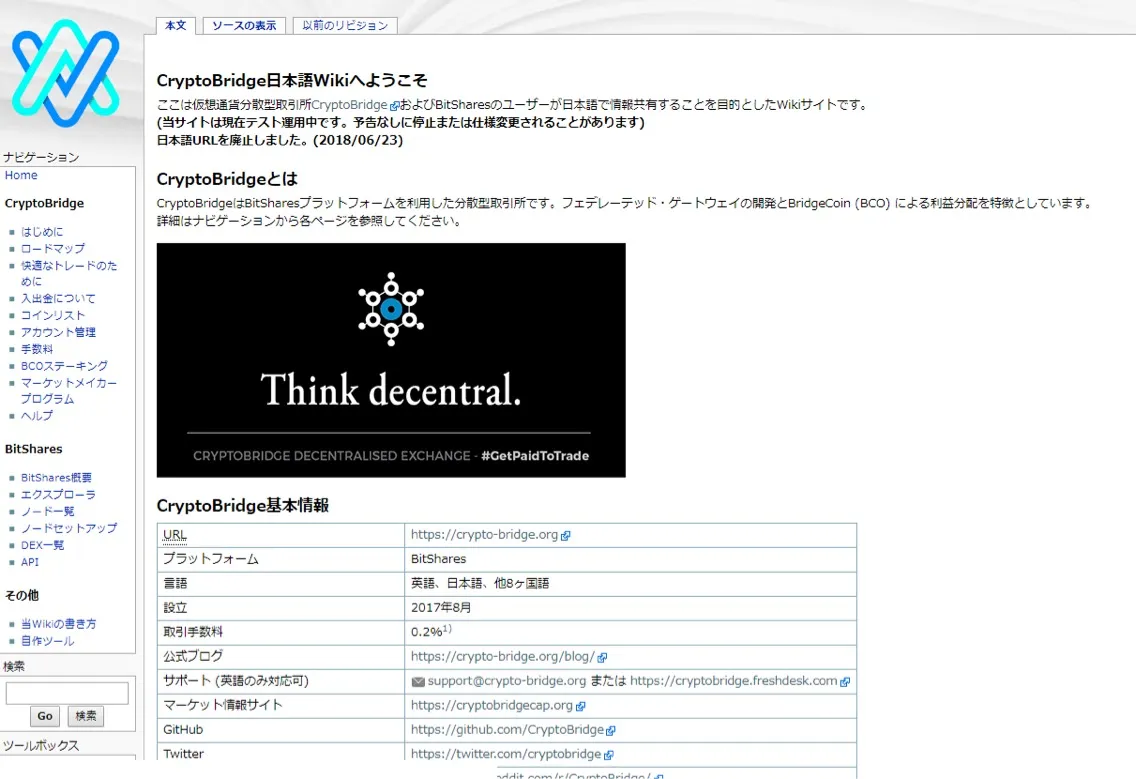Image resolution: width=1136 pixels, height=779 pixels.
Task: Click the Go button
Action: point(45,716)
